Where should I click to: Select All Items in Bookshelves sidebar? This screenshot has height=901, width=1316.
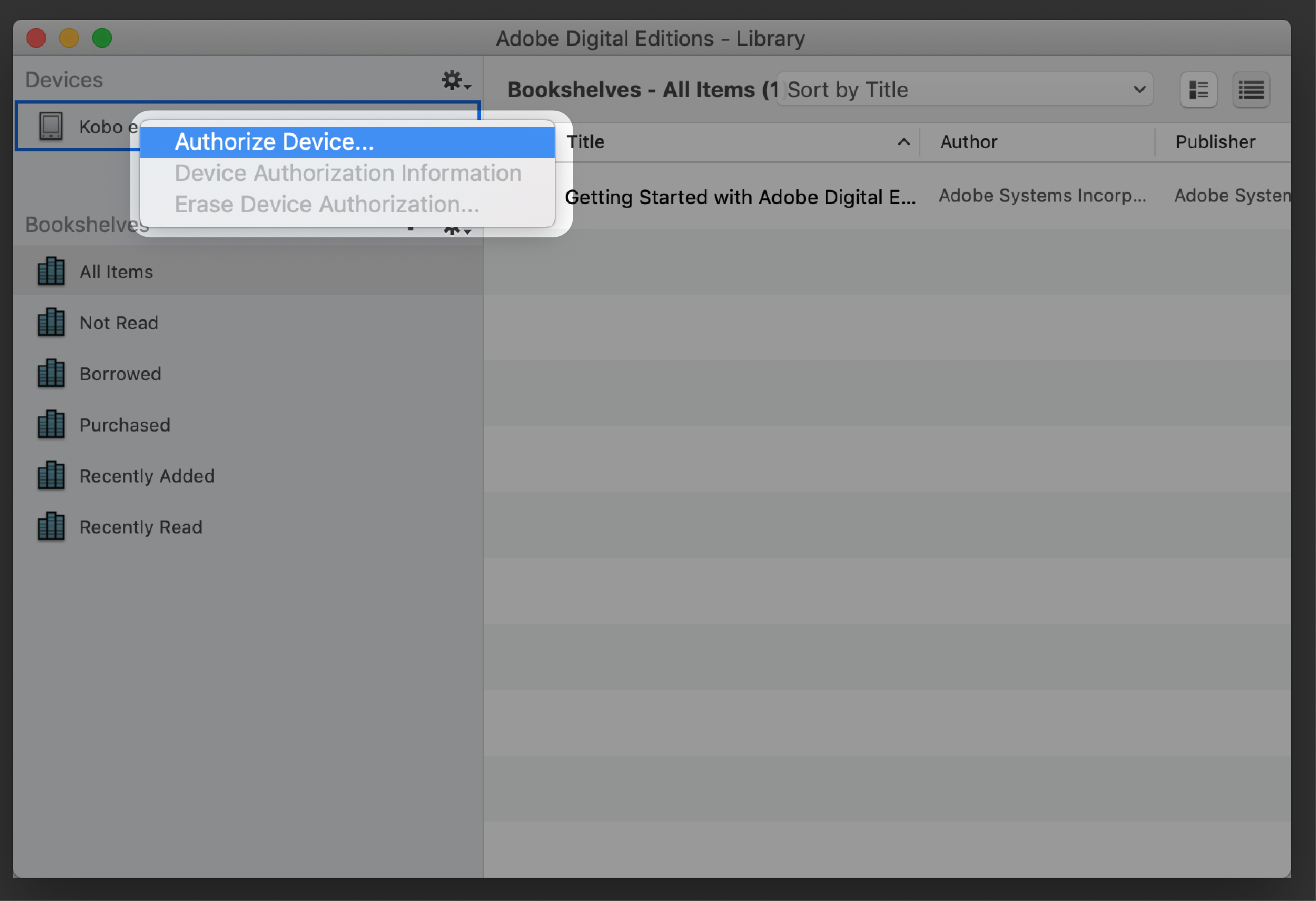point(116,271)
